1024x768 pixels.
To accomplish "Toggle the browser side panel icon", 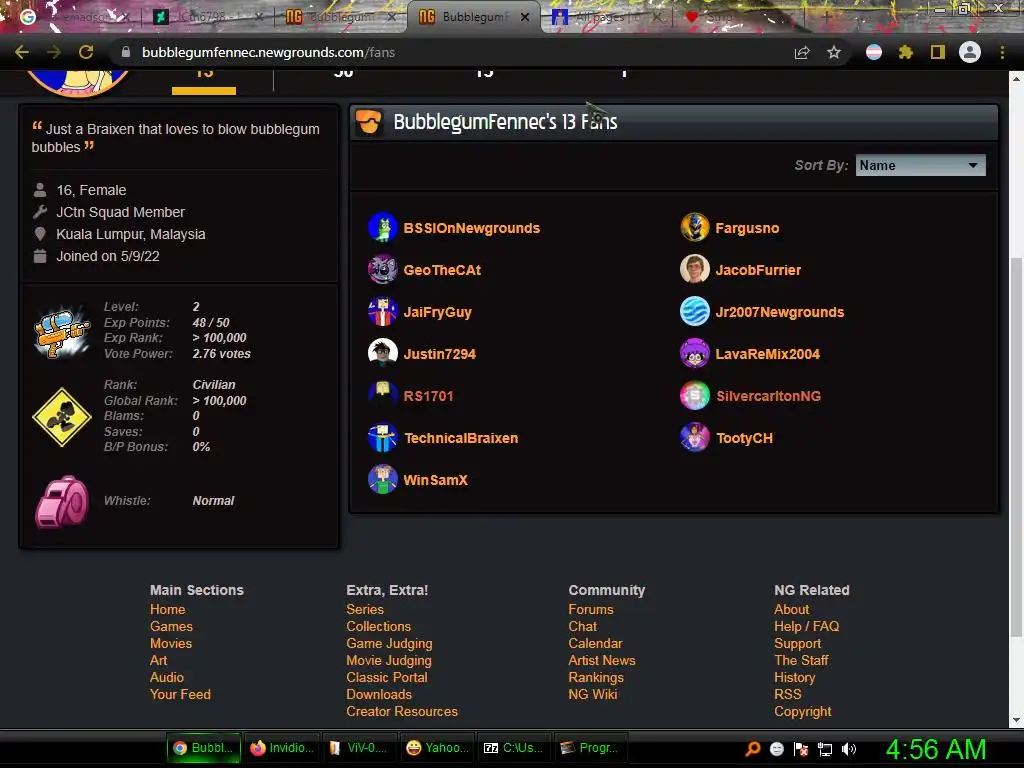I will click(x=938, y=52).
